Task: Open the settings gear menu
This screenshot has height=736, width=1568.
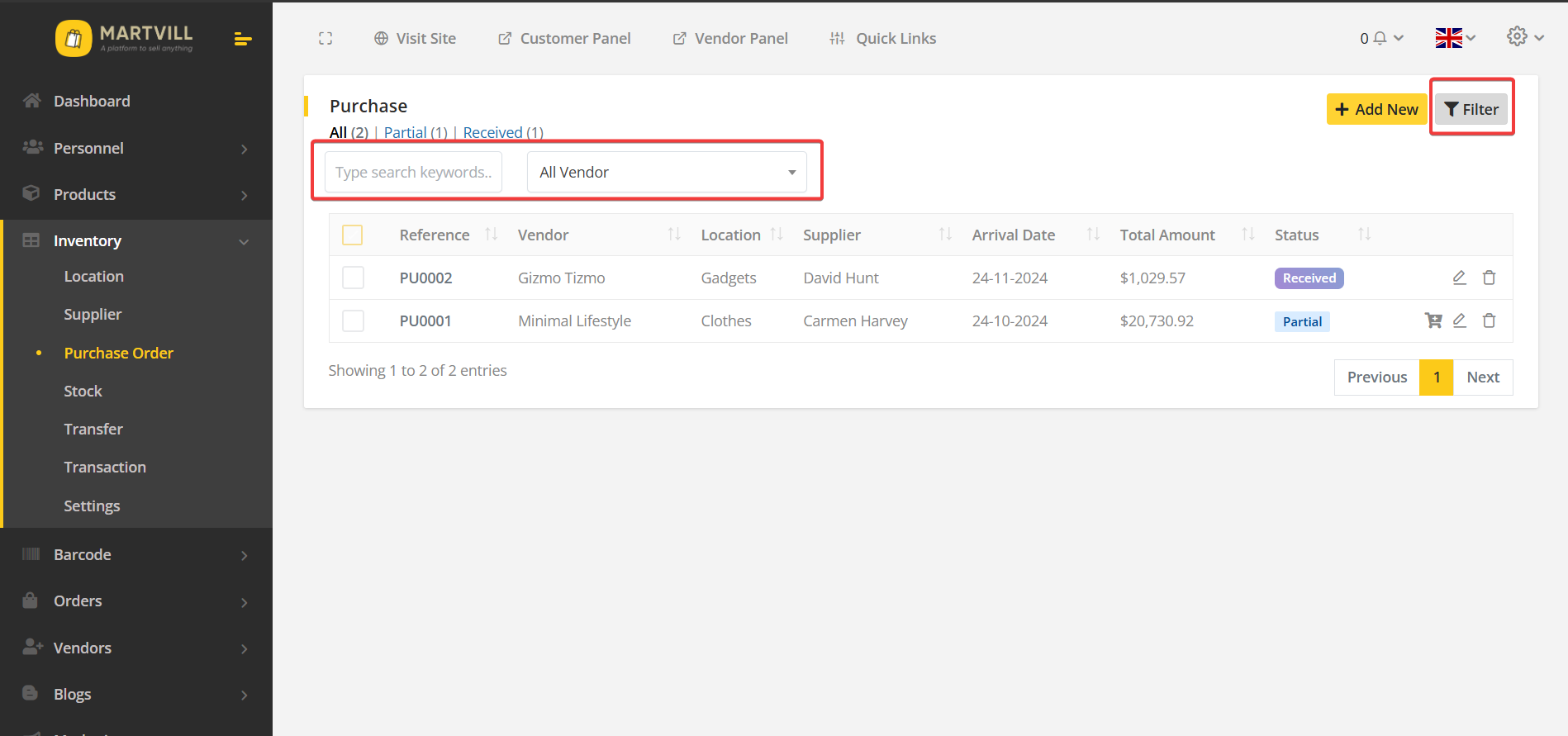Action: coord(1518,36)
